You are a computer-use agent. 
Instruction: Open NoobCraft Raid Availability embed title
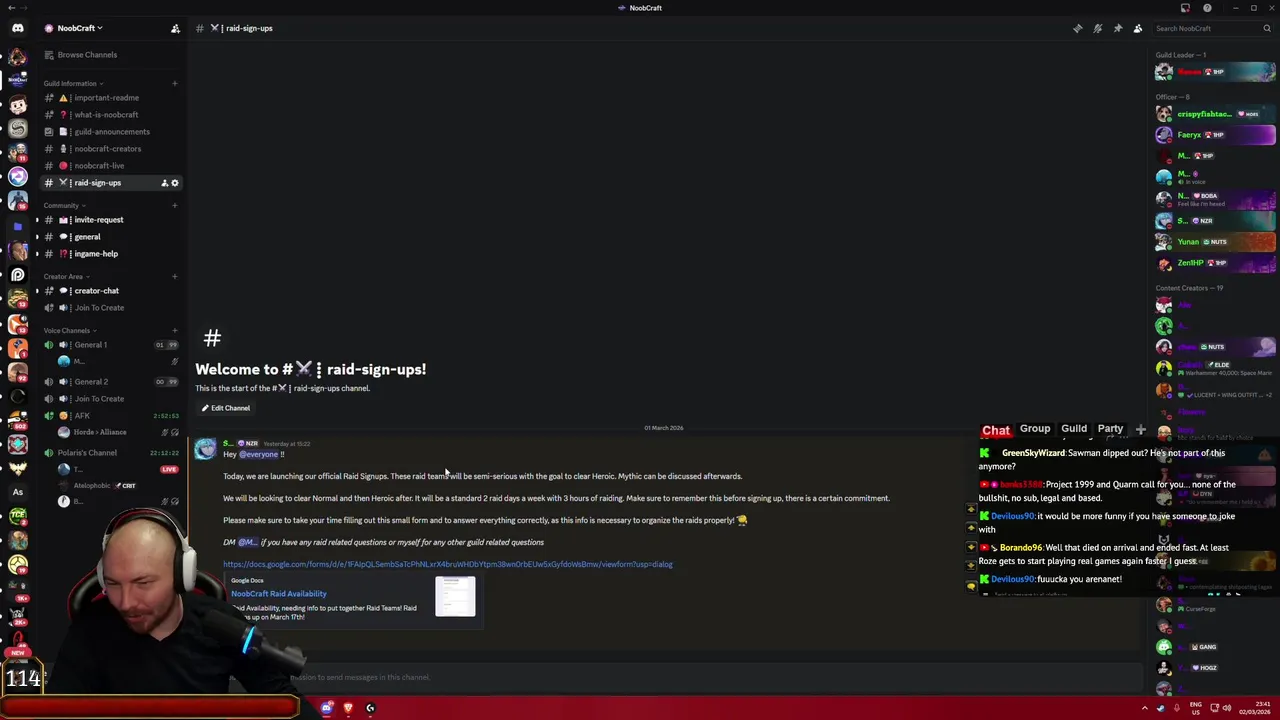[x=278, y=594]
